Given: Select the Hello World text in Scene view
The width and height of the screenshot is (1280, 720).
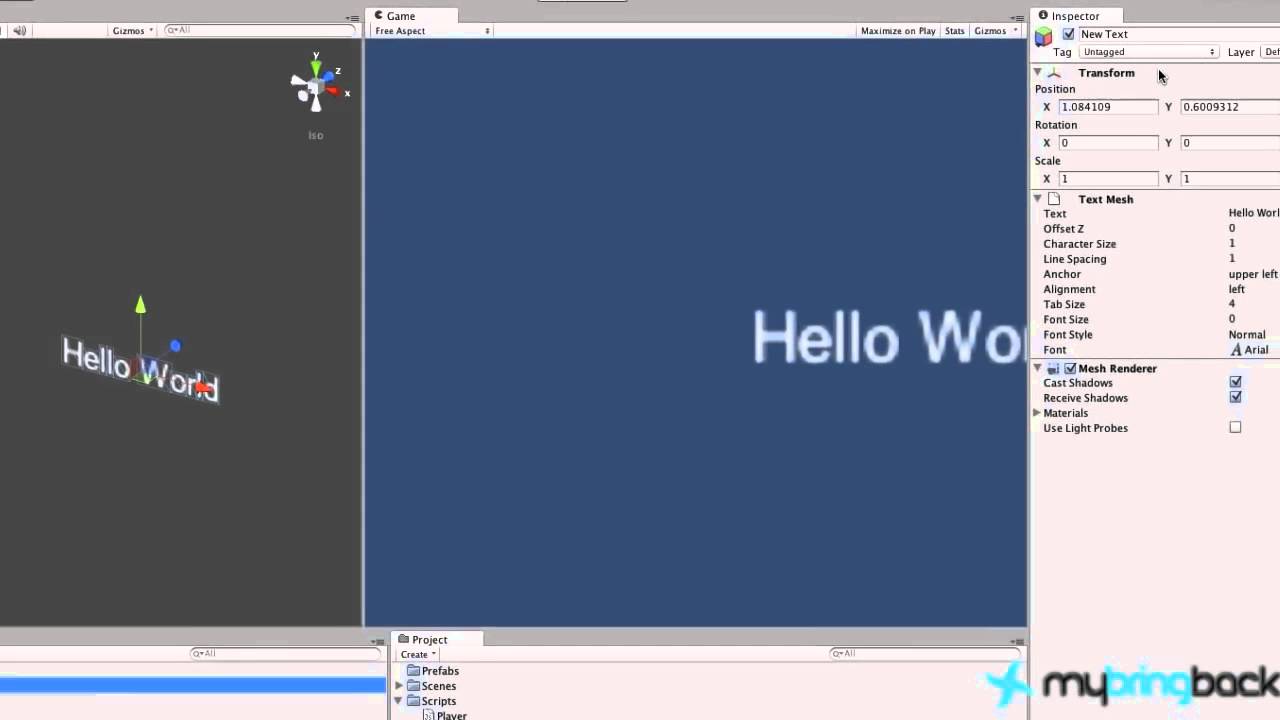Looking at the screenshot, I should pos(140,368).
